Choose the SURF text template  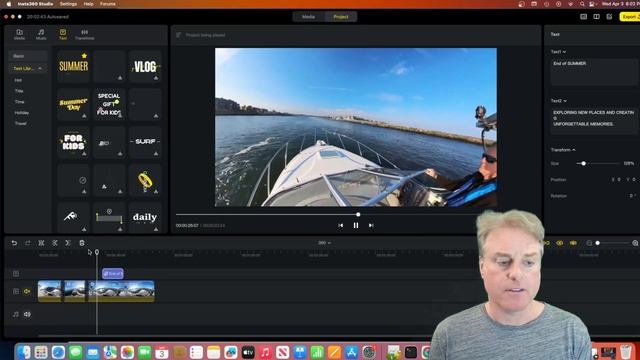point(145,142)
